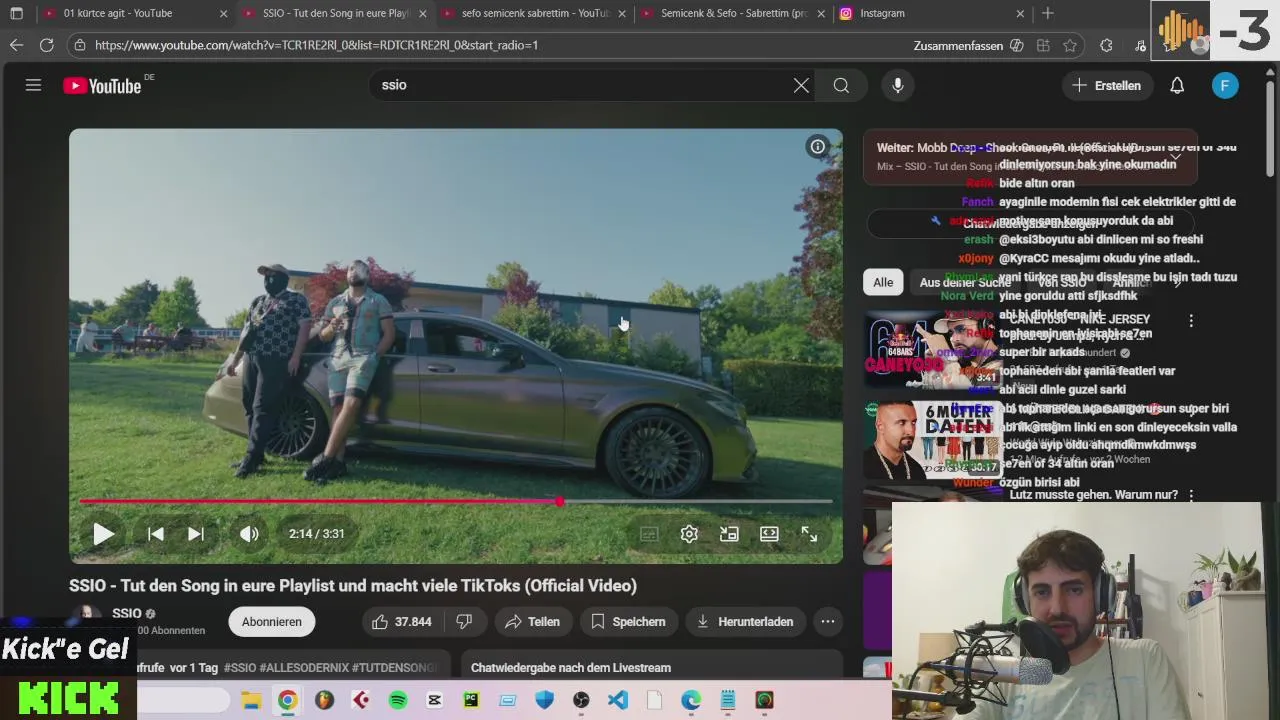Open YouTube notifications bell
The height and width of the screenshot is (720, 1280).
(x=1177, y=85)
